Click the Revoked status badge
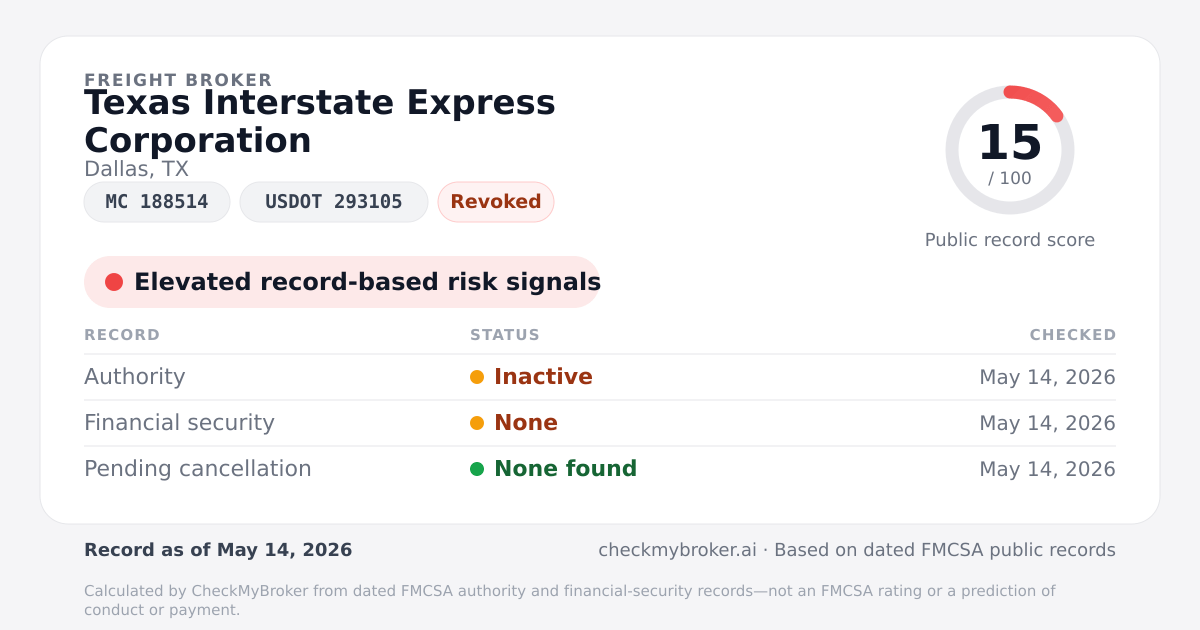The width and height of the screenshot is (1200, 630). pos(496,202)
